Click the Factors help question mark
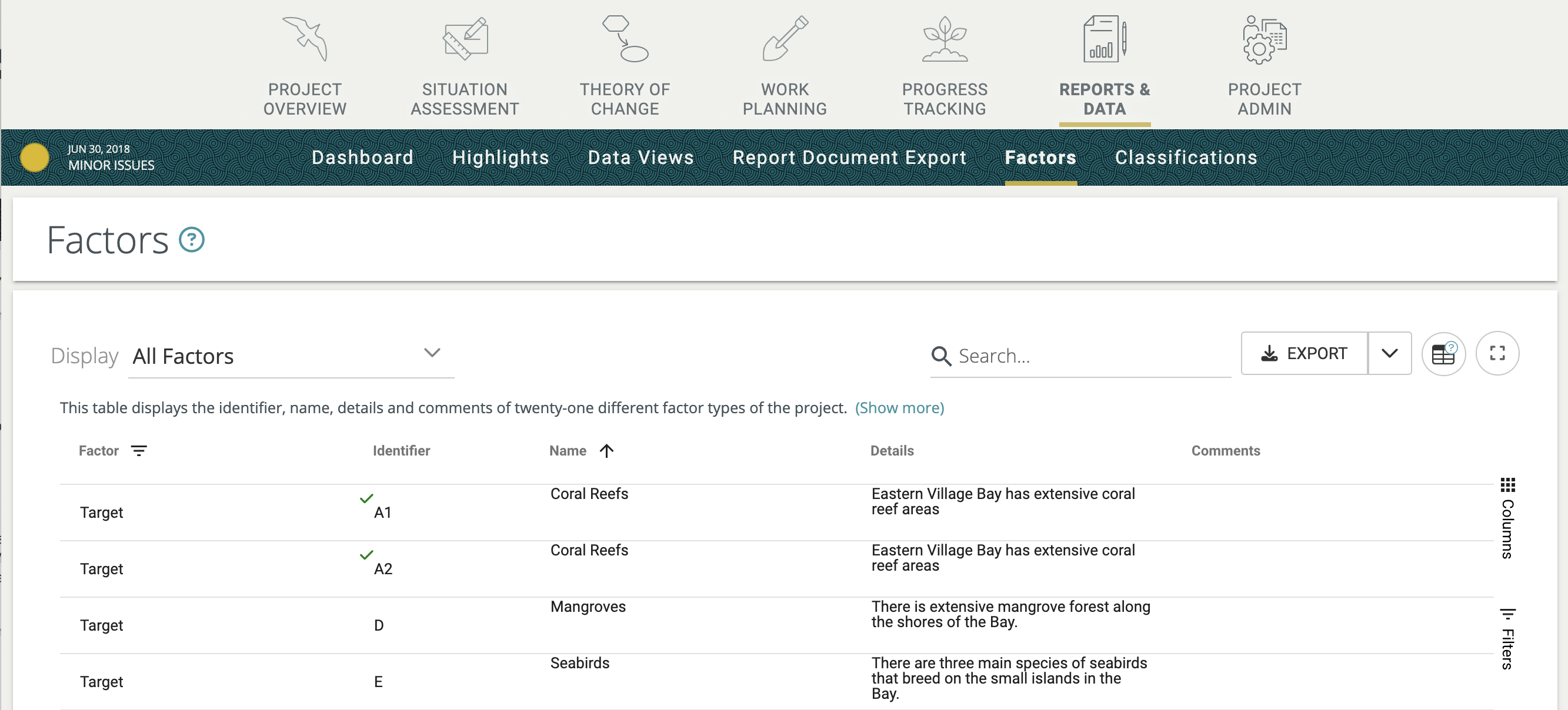The width and height of the screenshot is (1568, 710). point(191,240)
